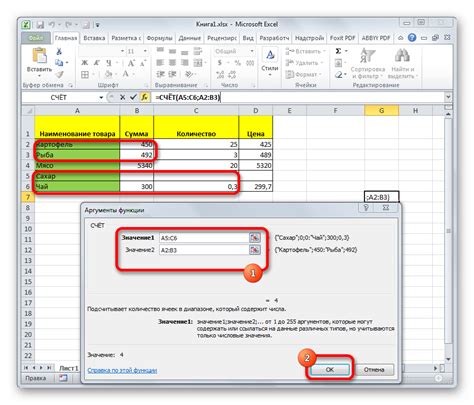Cancel formula entry with the X icon

point(122,97)
